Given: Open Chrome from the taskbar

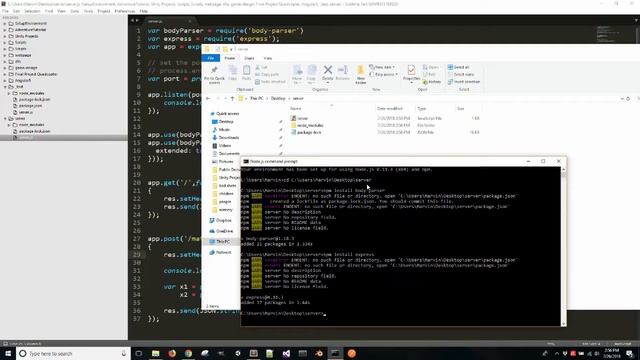Looking at the screenshot, I should pos(188,353).
